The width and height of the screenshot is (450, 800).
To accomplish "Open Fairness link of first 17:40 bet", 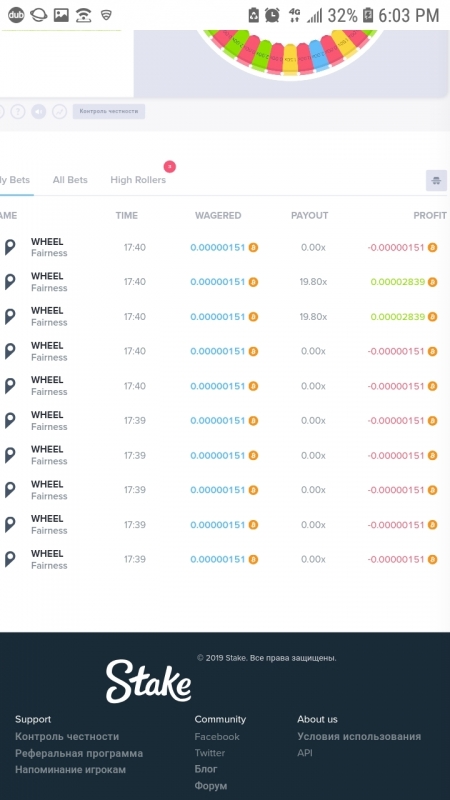I will coord(49,253).
